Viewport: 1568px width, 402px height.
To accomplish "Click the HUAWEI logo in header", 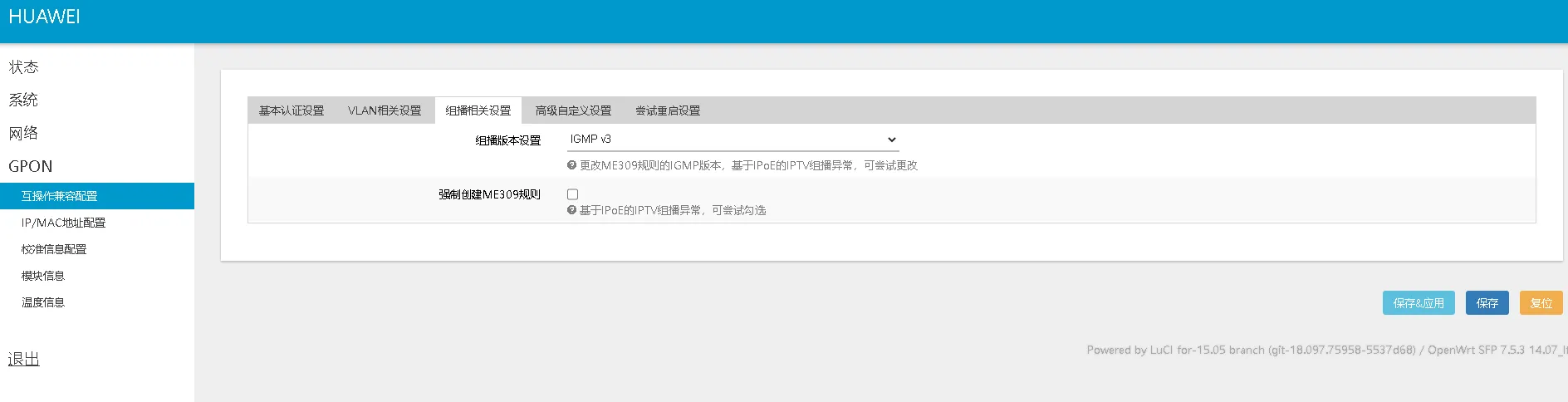I will pyautogui.click(x=44, y=17).
